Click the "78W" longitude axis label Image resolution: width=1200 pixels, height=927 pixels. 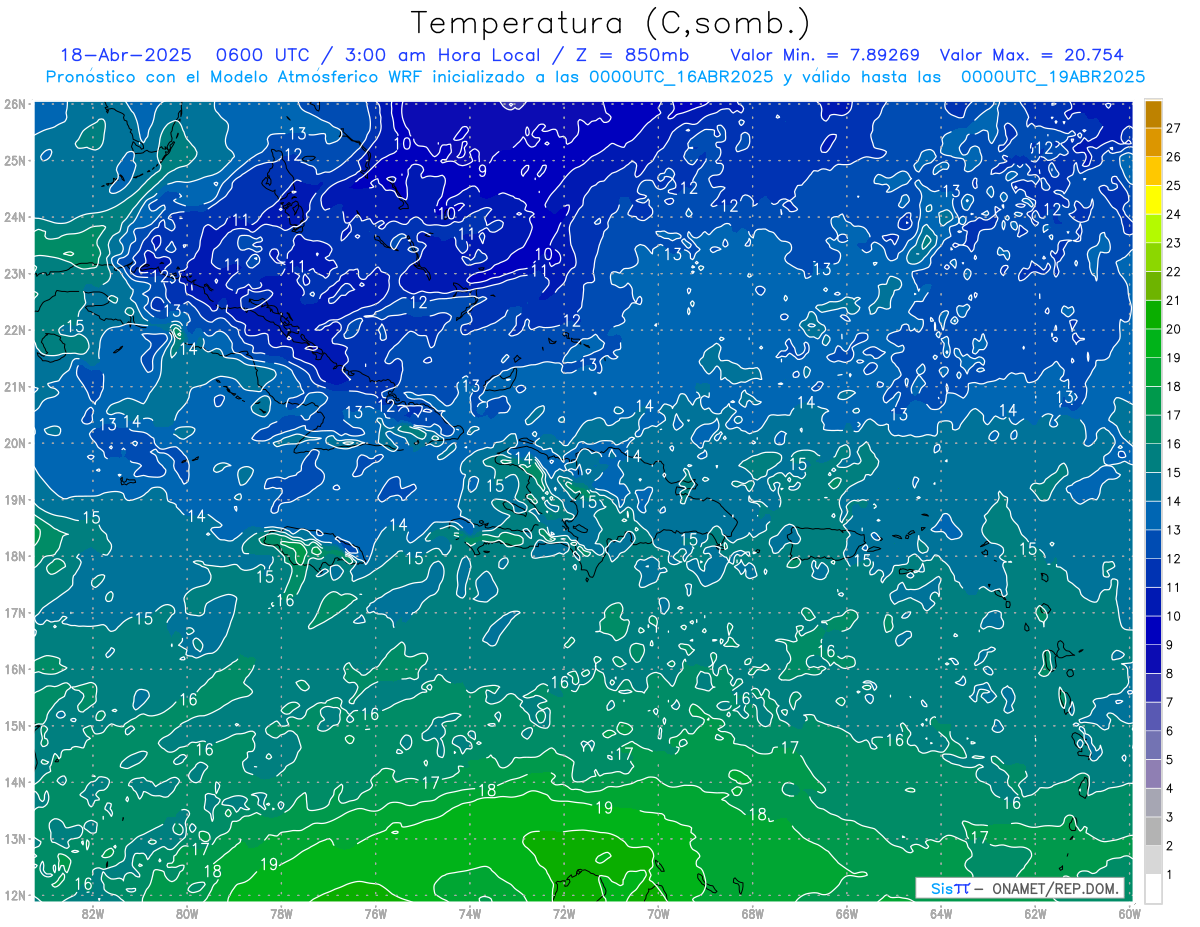(281, 912)
